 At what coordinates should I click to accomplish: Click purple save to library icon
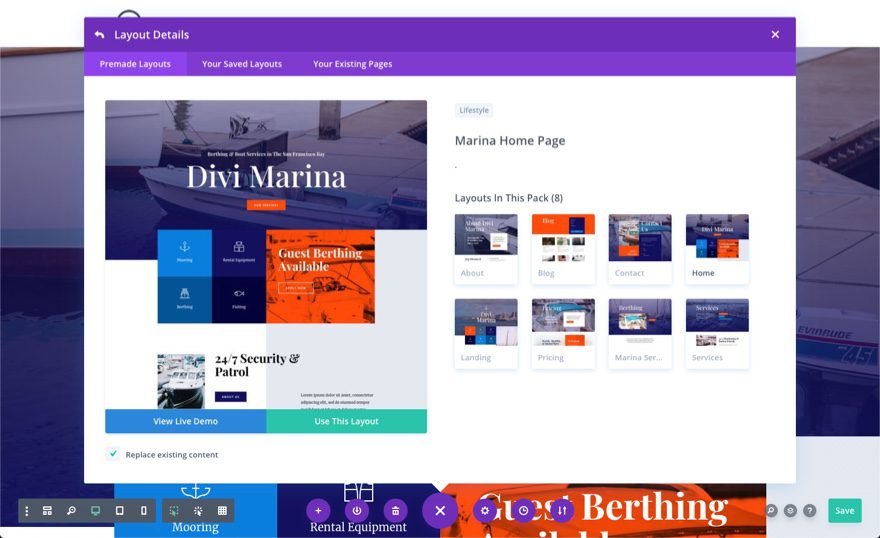[x=357, y=511]
